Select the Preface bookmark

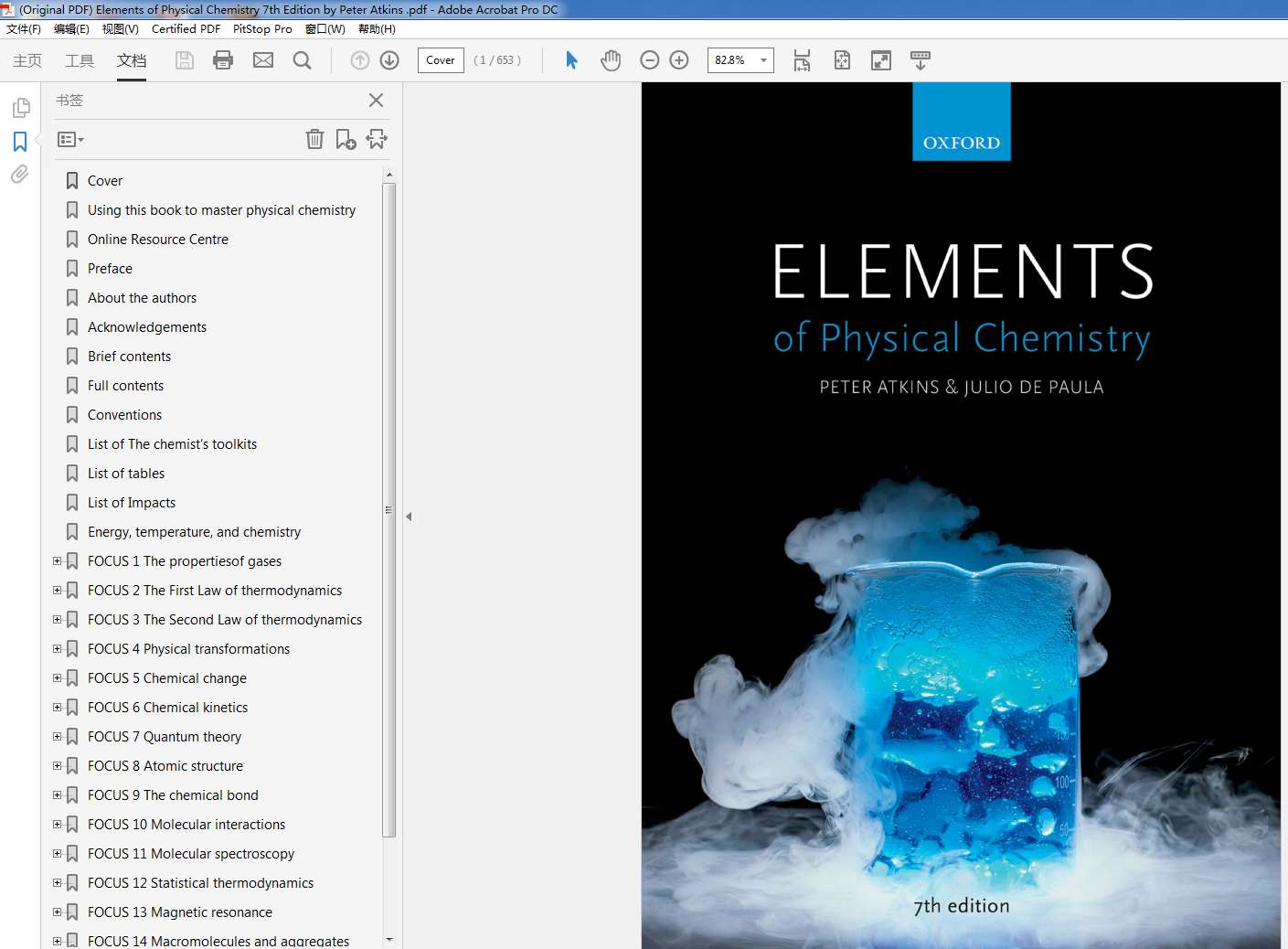tap(111, 268)
